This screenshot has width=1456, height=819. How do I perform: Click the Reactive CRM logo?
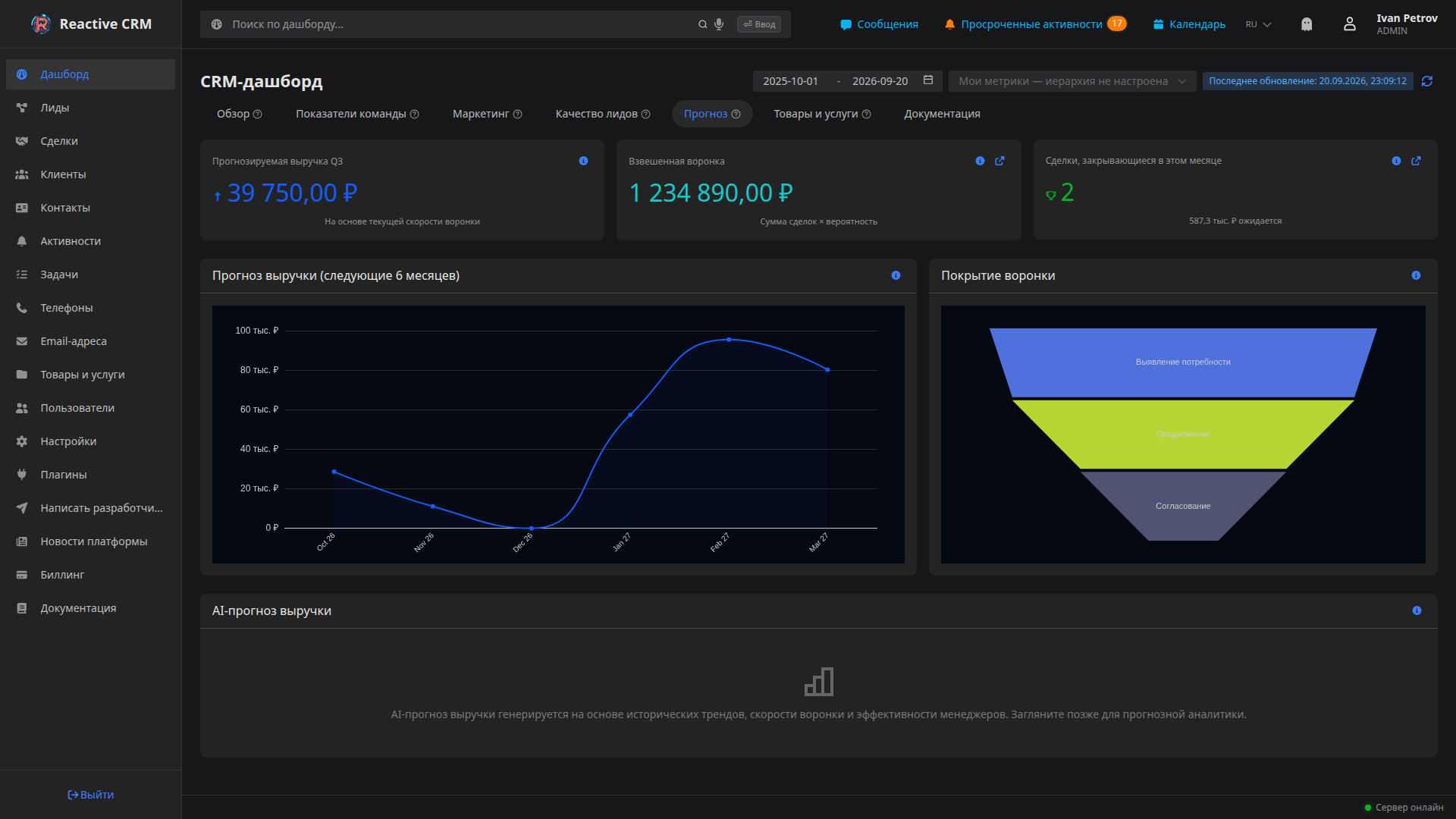click(92, 24)
